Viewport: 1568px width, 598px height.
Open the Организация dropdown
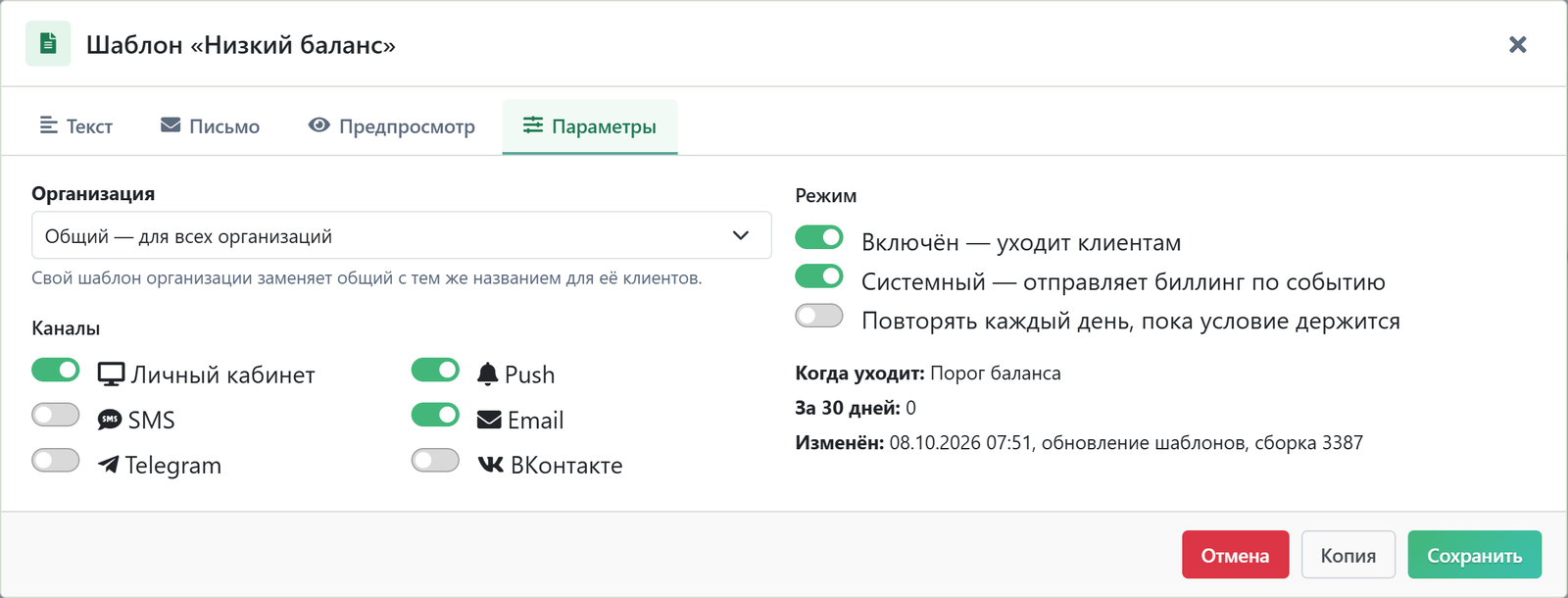coord(402,235)
